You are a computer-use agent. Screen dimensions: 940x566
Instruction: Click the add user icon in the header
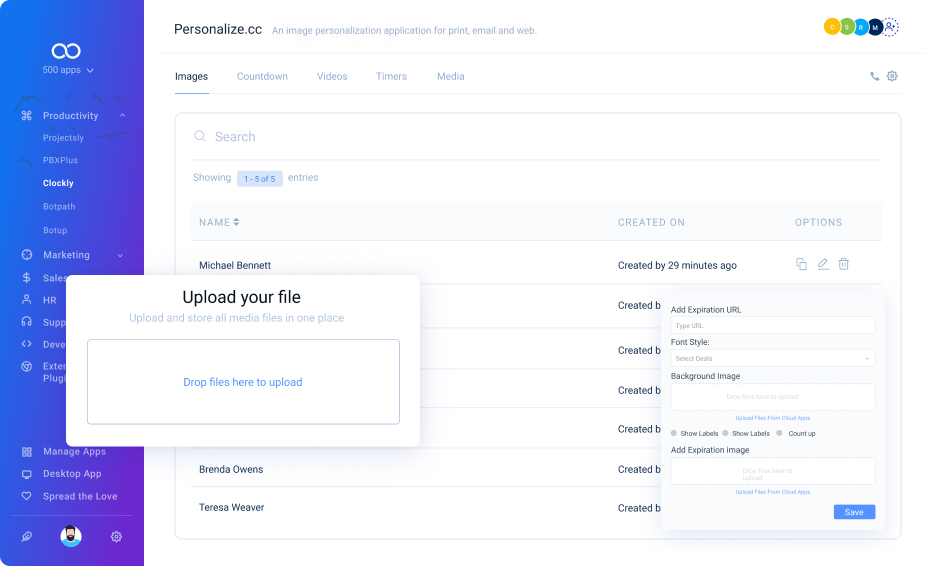[x=891, y=27]
